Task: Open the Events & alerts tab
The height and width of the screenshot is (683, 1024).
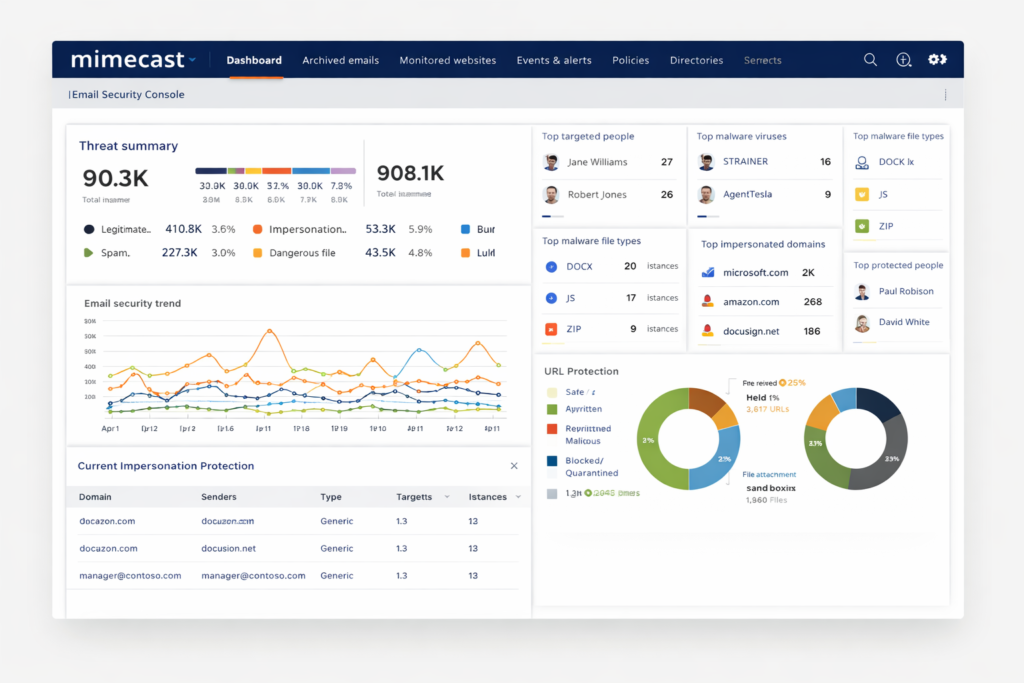Action: click(554, 60)
